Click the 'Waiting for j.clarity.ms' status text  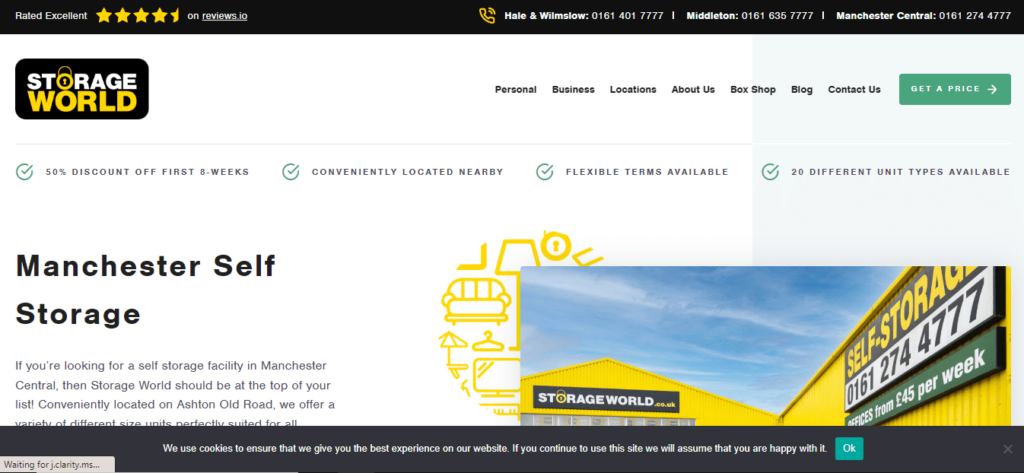pos(52,465)
